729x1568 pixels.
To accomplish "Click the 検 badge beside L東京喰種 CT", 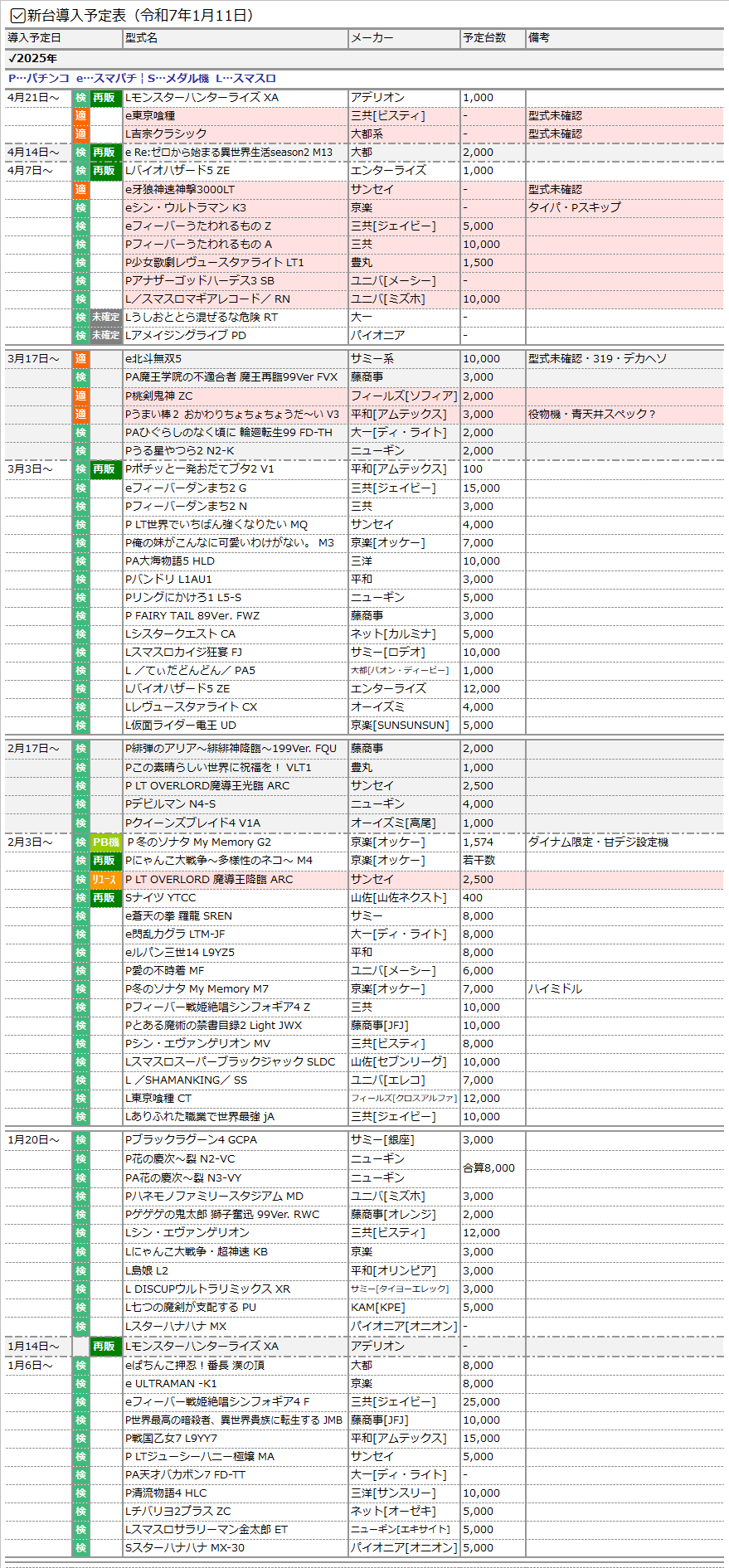I will pos(80,1099).
